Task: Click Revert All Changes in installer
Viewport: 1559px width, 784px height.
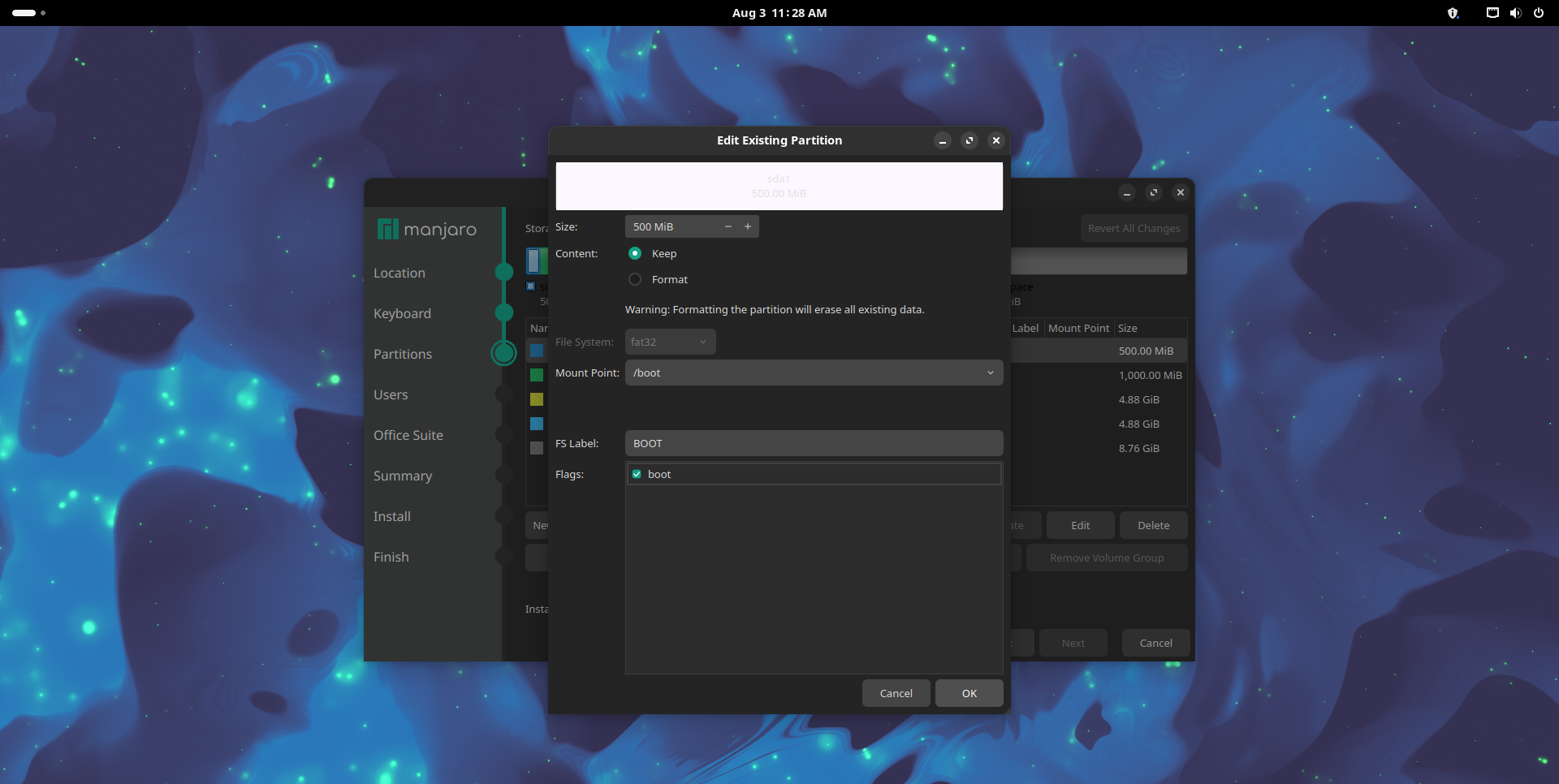Action: click(x=1134, y=228)
